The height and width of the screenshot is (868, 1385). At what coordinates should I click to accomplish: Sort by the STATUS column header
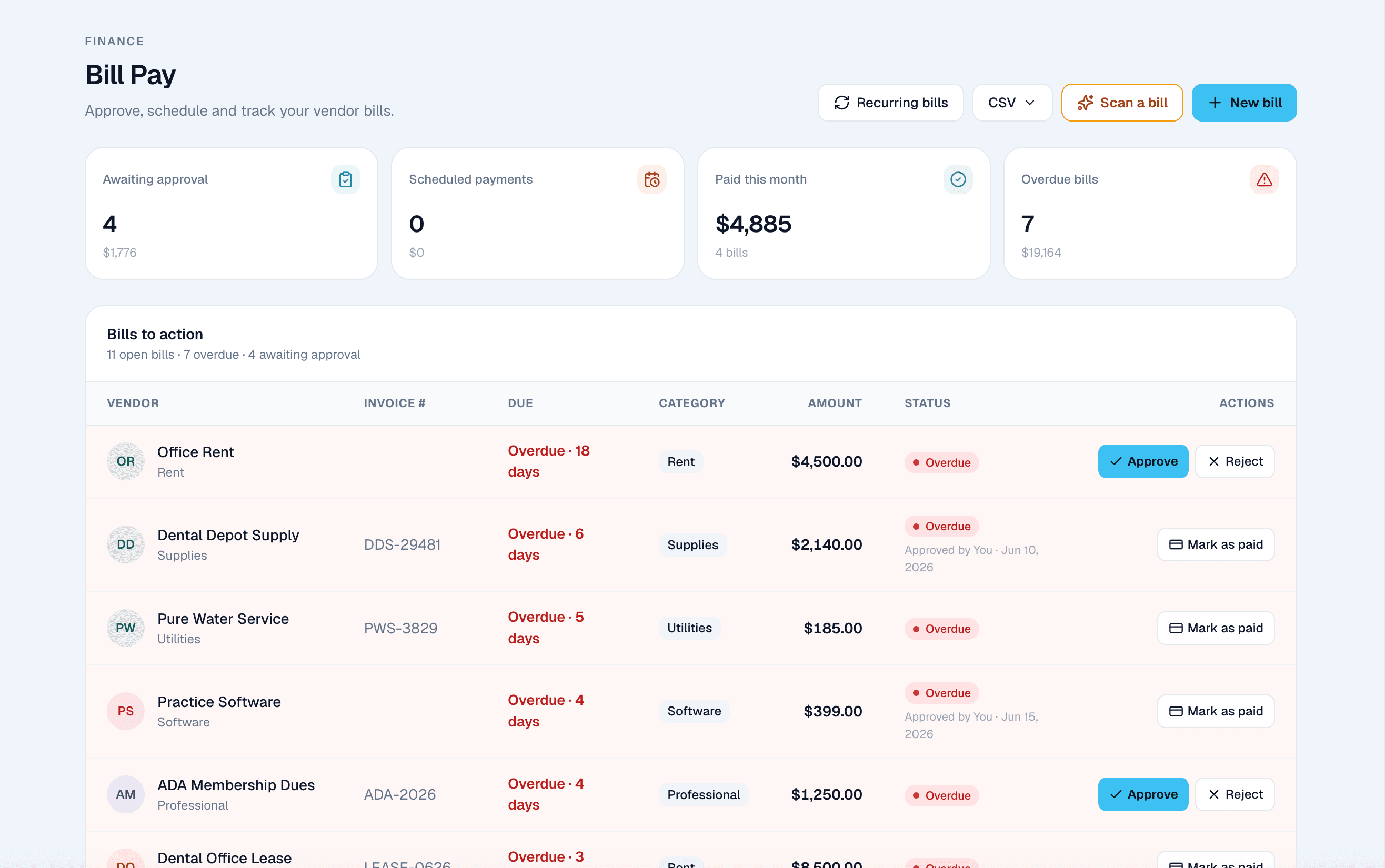(x=927, y=403)
